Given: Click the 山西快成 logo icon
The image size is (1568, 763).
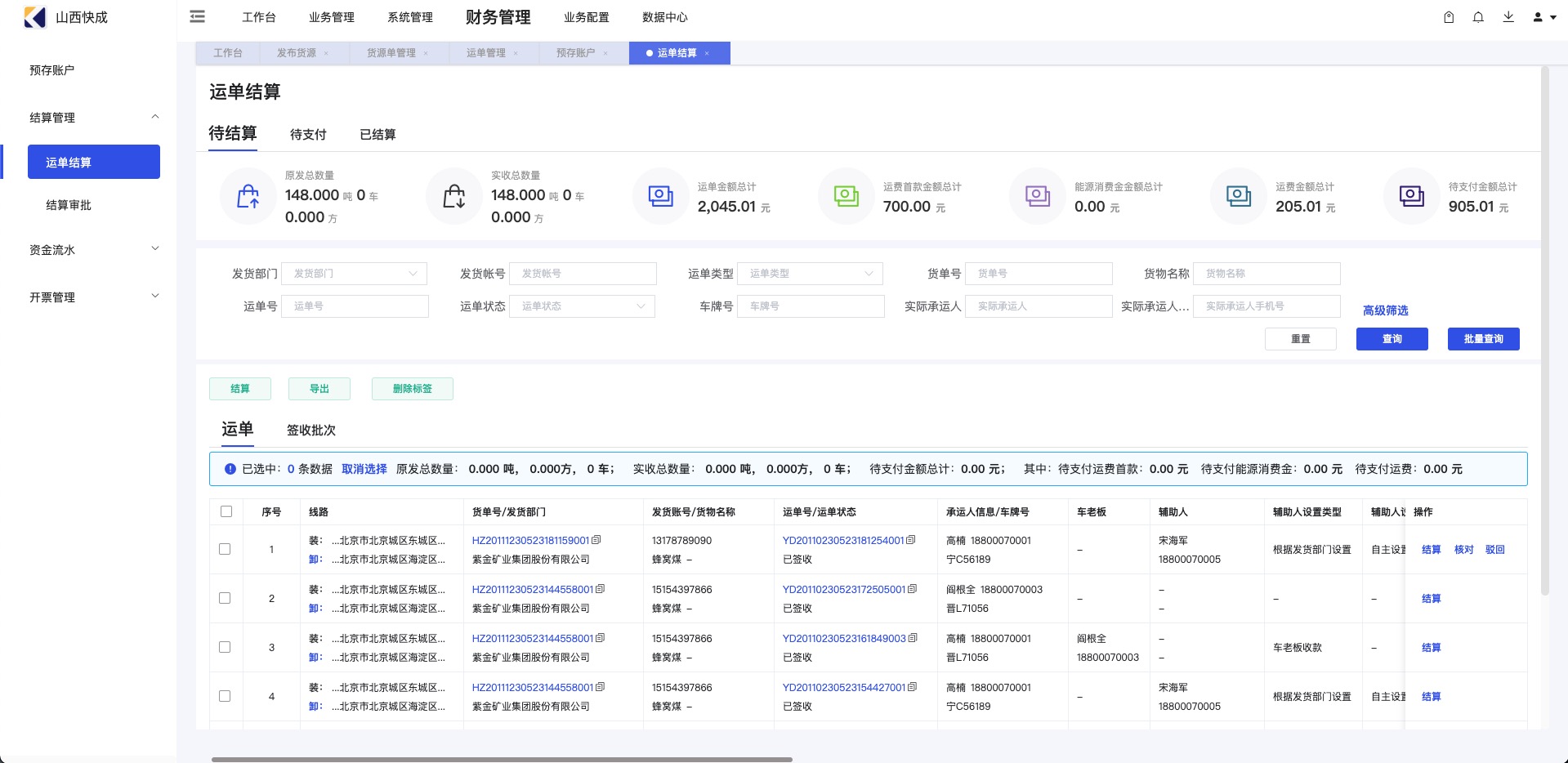Looking at the screenshot, I should pos(35,17).
